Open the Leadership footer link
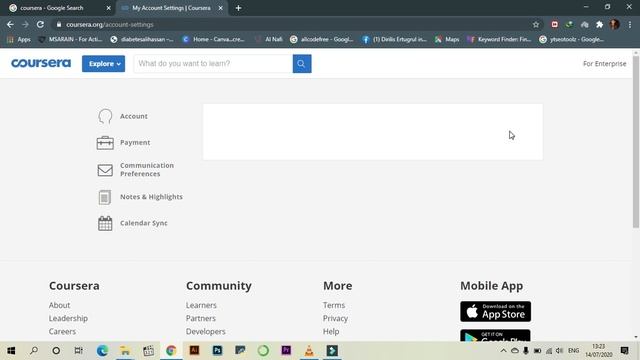Viewport: 640px width, 360px height. click(x=68, y=318)
